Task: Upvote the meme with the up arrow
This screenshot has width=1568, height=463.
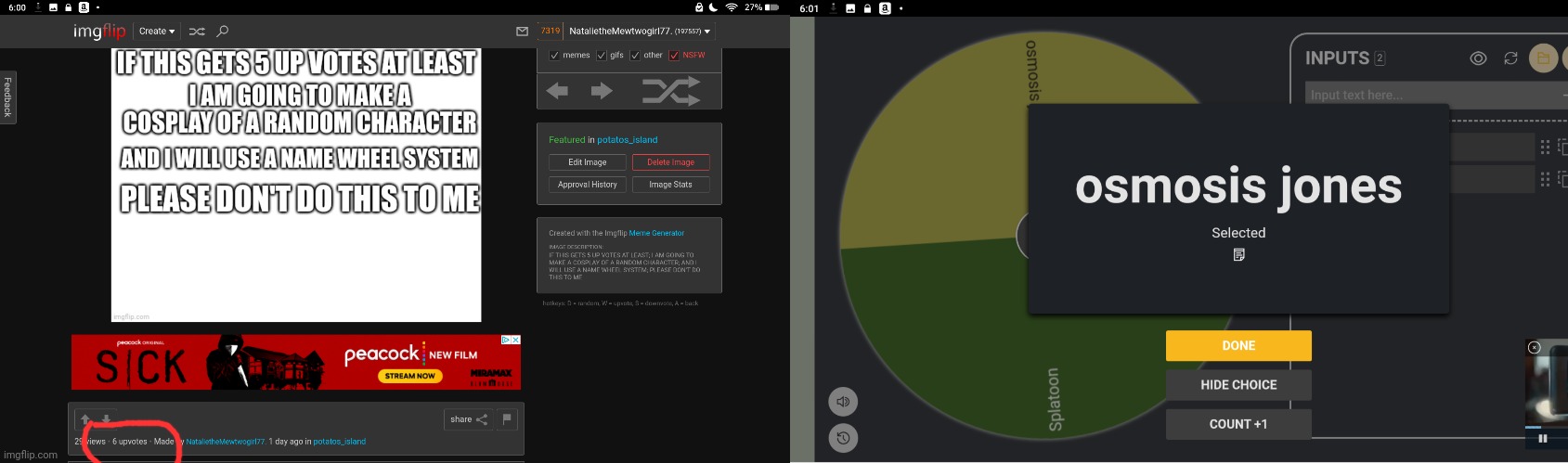Action: [85, 419]
